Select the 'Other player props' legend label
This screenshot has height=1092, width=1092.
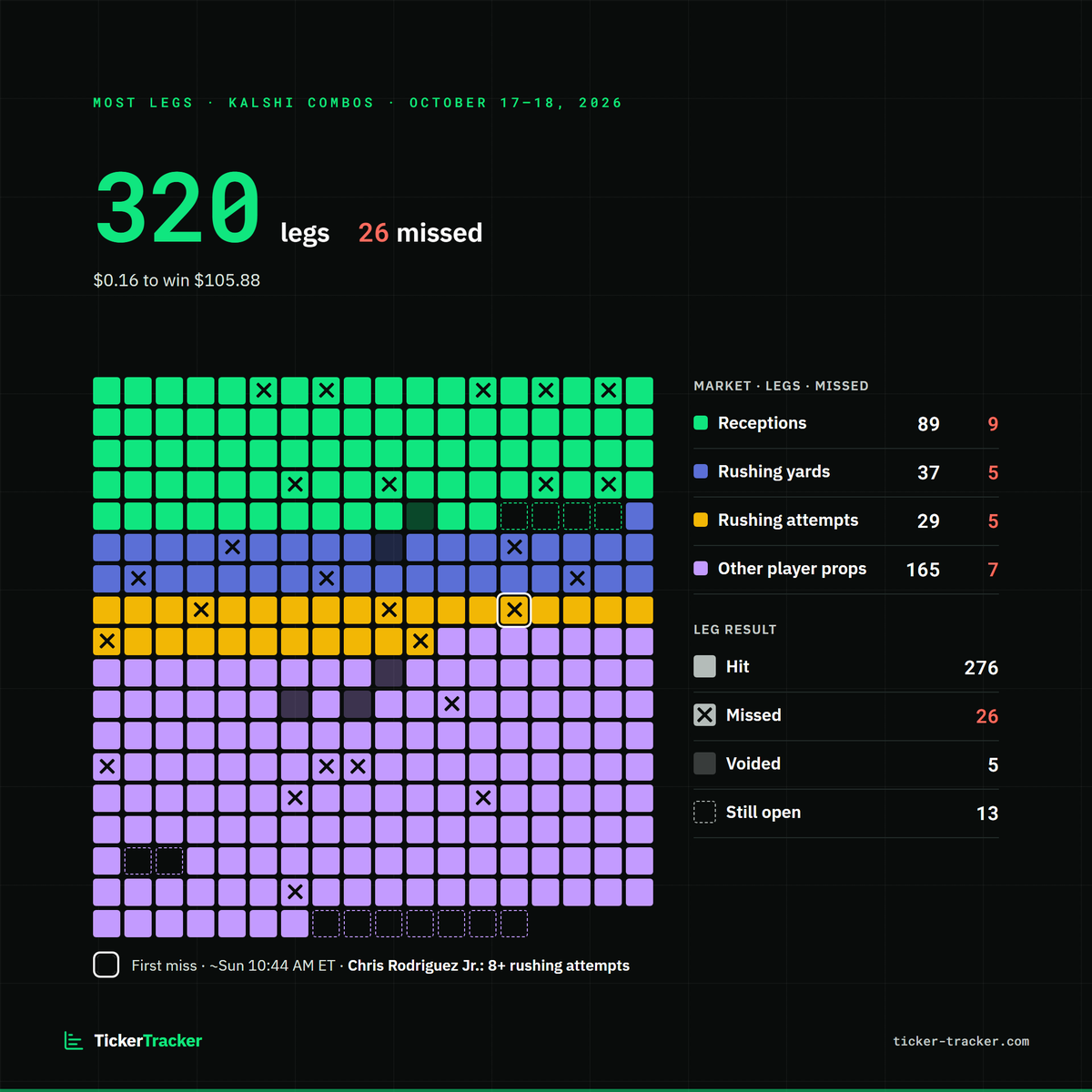(792, 569)
